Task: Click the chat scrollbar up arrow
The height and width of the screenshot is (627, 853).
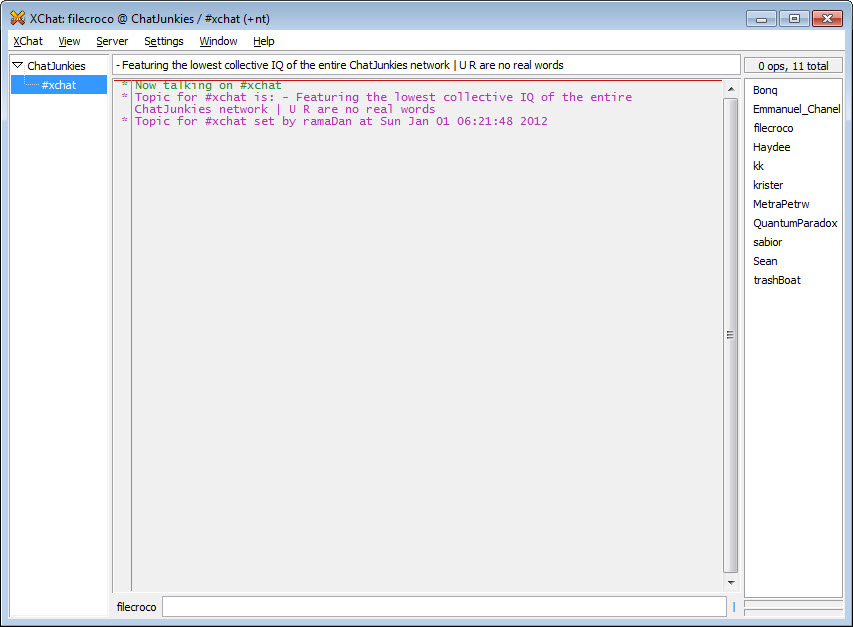Action: [x=731, y=89]
